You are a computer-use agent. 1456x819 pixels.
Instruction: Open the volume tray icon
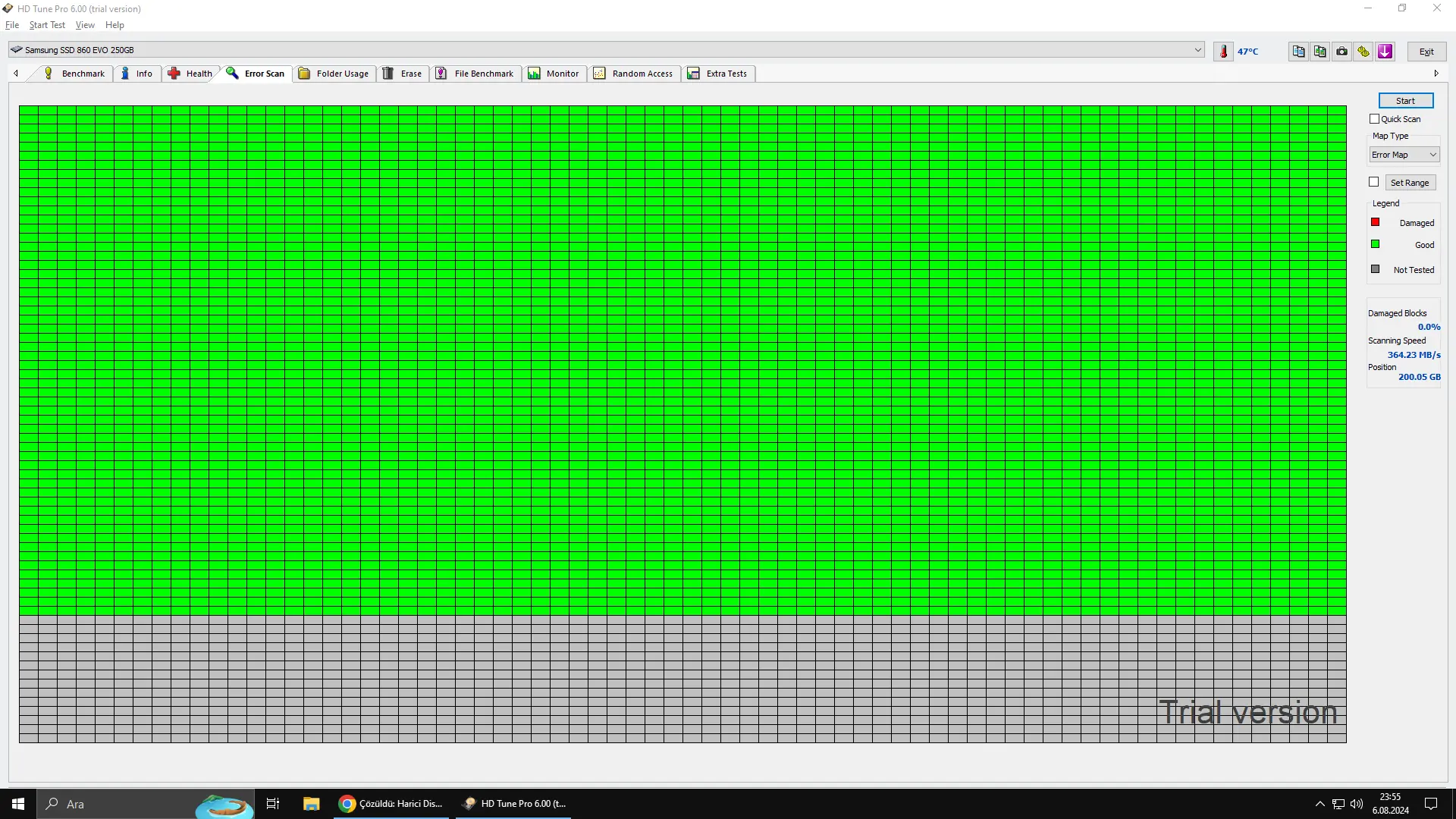pos(1357,804)
